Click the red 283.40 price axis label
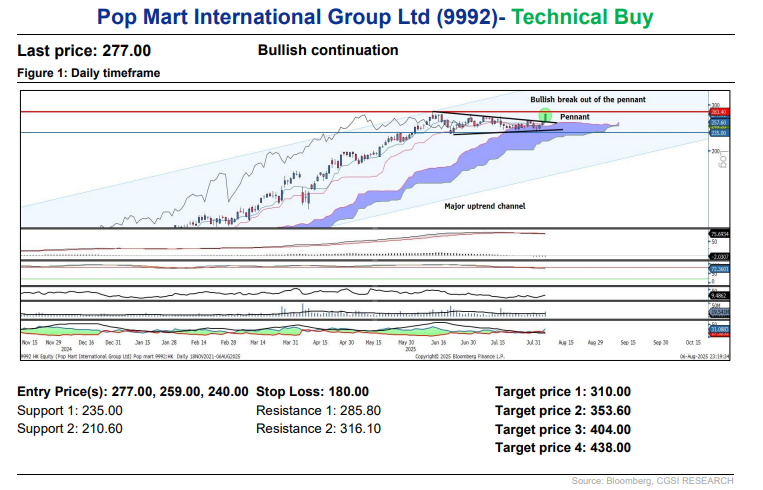The image size is (763, 490). coord(719,112)
